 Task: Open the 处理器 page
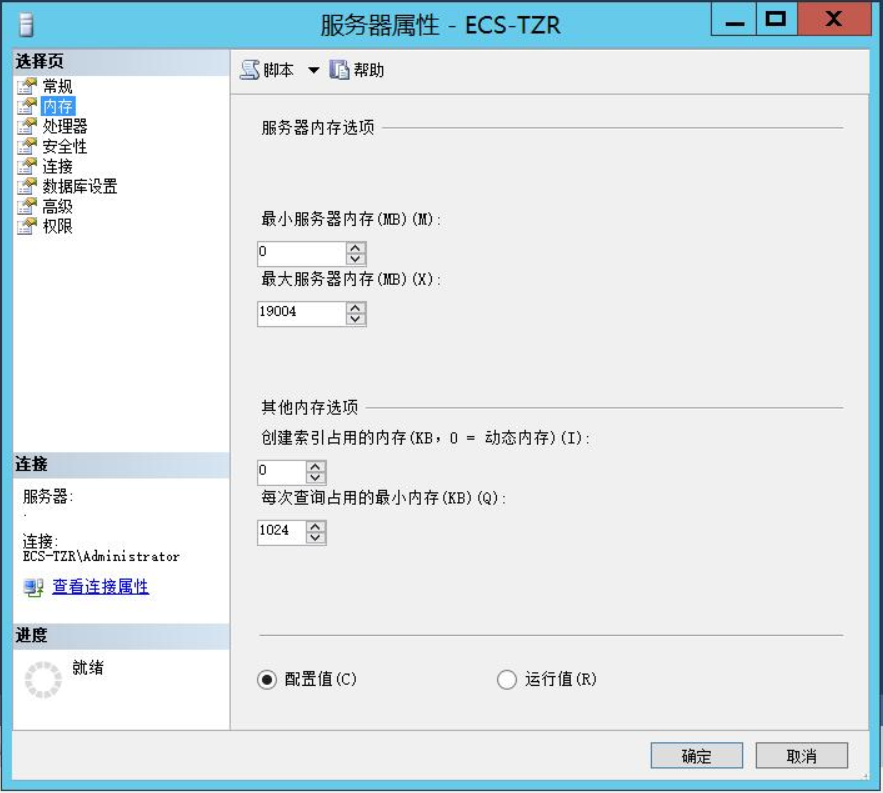65,126
